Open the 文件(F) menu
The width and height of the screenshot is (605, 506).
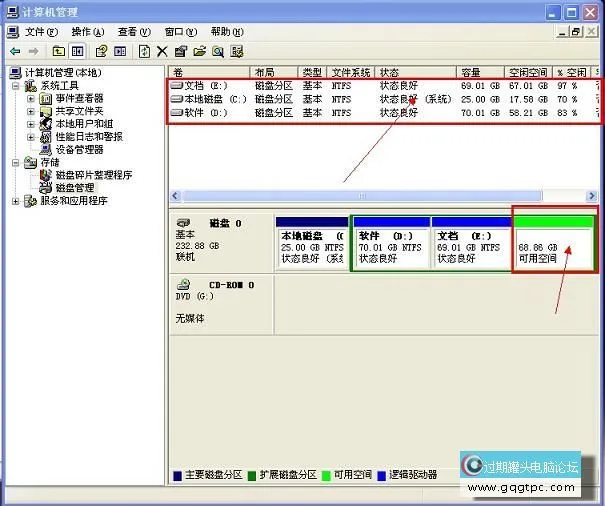pos(41,32)
